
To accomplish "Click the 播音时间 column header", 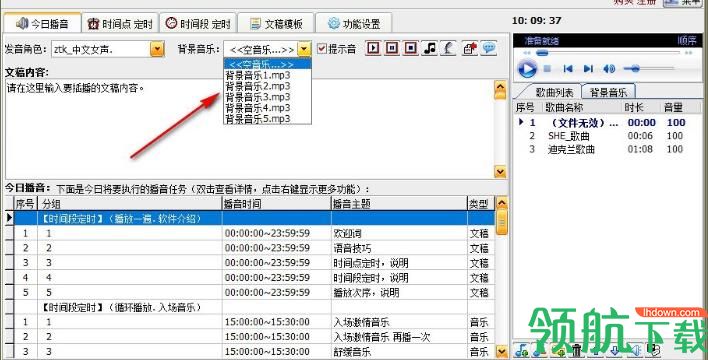I will click(276, 204).
